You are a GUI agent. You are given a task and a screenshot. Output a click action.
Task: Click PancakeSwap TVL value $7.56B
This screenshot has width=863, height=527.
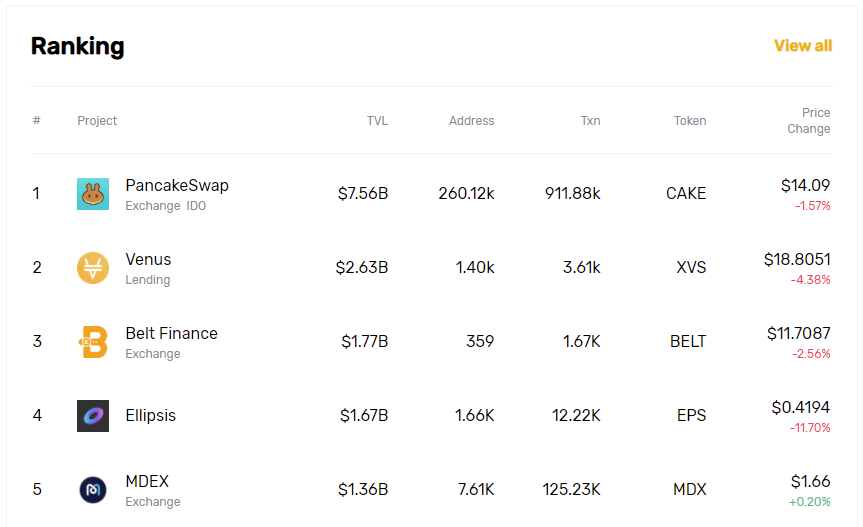[363, 193]
